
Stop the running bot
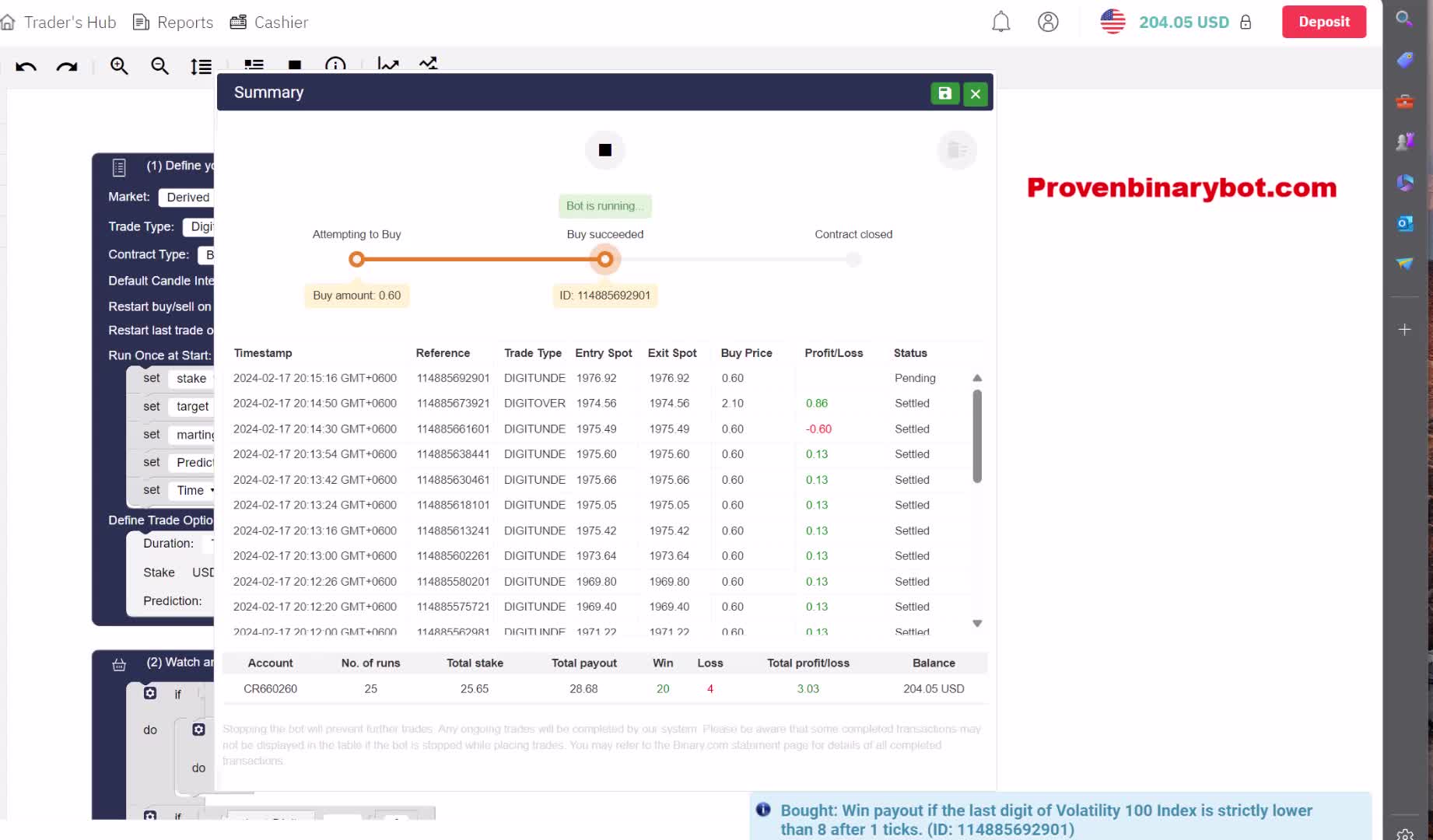pyautogui.click(x=604, y=150)
